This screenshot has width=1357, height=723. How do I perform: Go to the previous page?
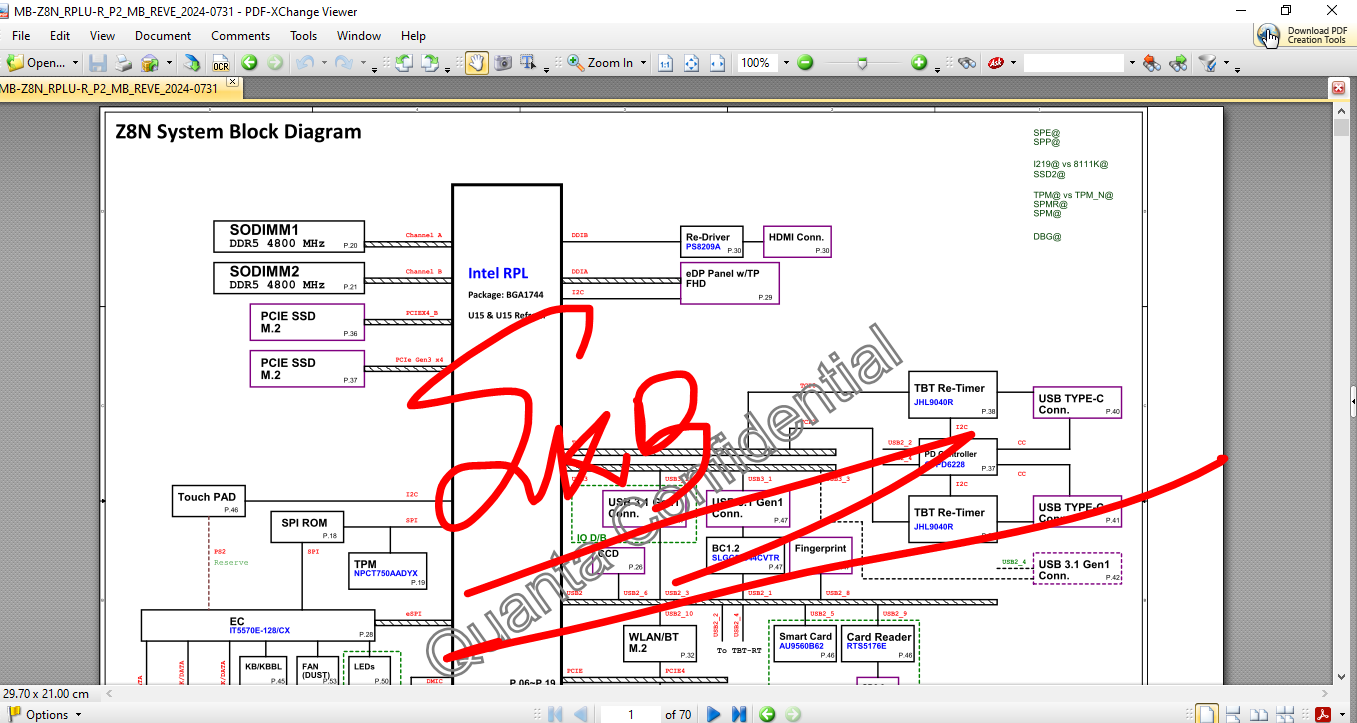(x=580, y=714)
